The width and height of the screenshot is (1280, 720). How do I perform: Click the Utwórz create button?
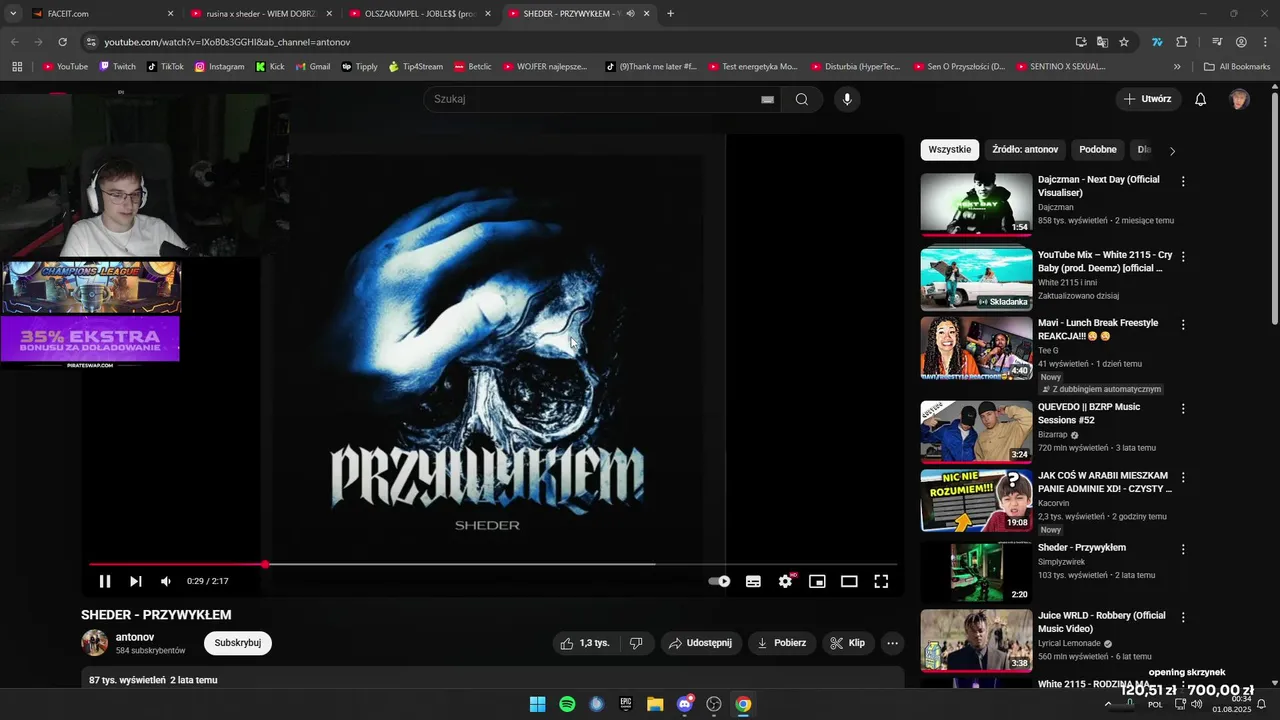point(1149,99)
